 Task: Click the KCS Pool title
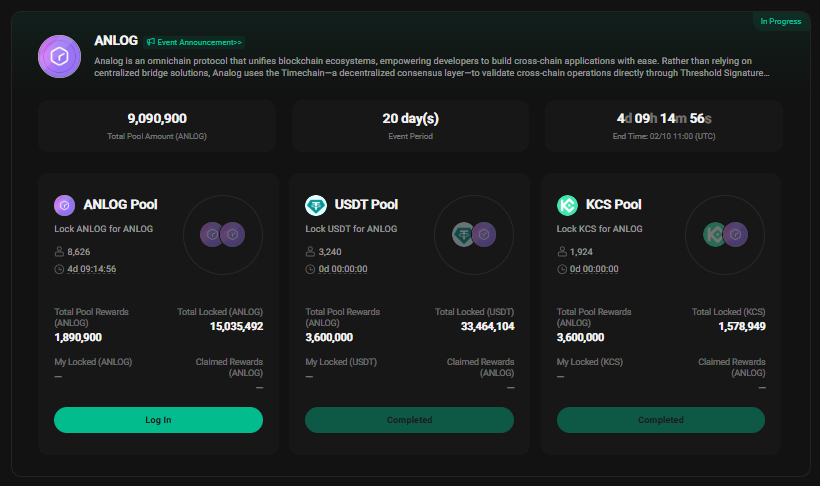coord(613,205)
